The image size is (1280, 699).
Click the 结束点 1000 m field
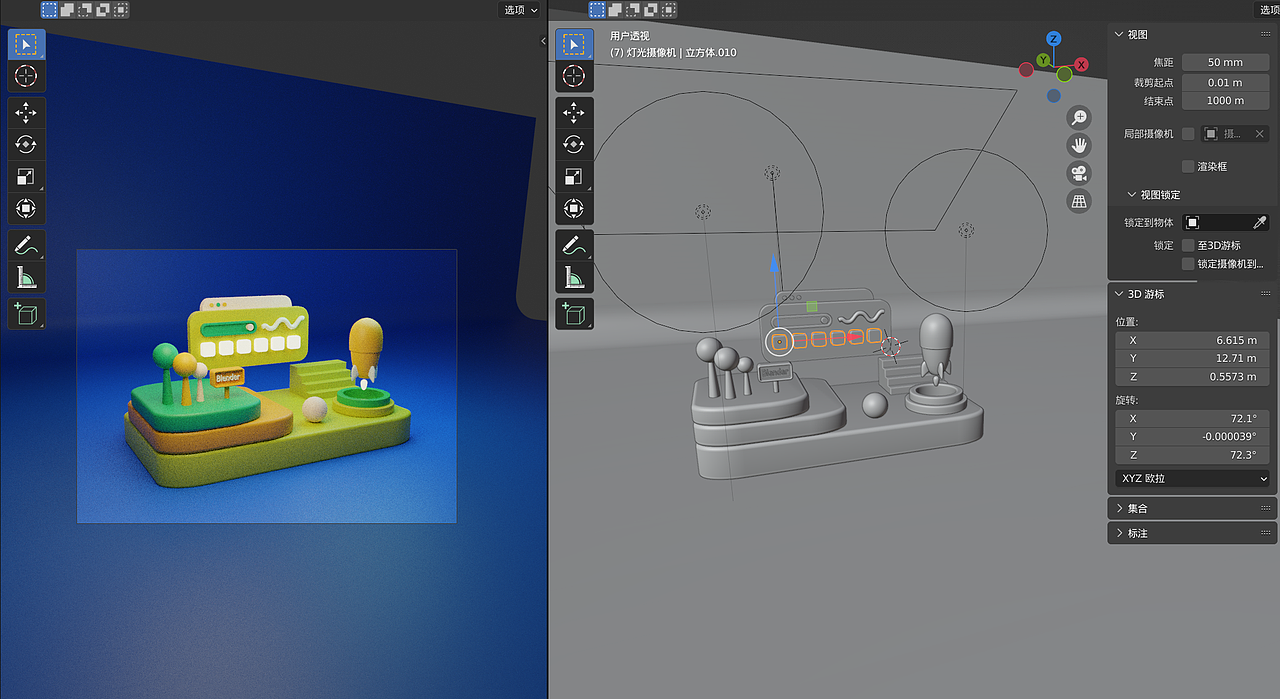click(1226, 101)
